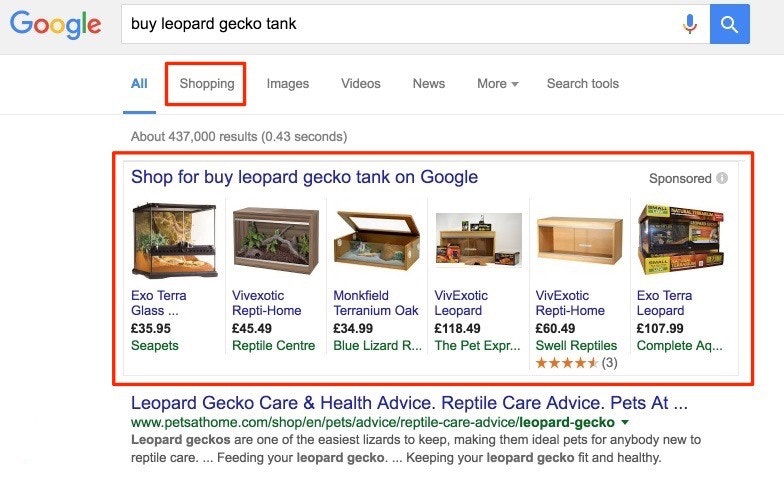
Task: Open the Shop for buy leopard gecko tank heading link
Action: (x=304, y=178)
